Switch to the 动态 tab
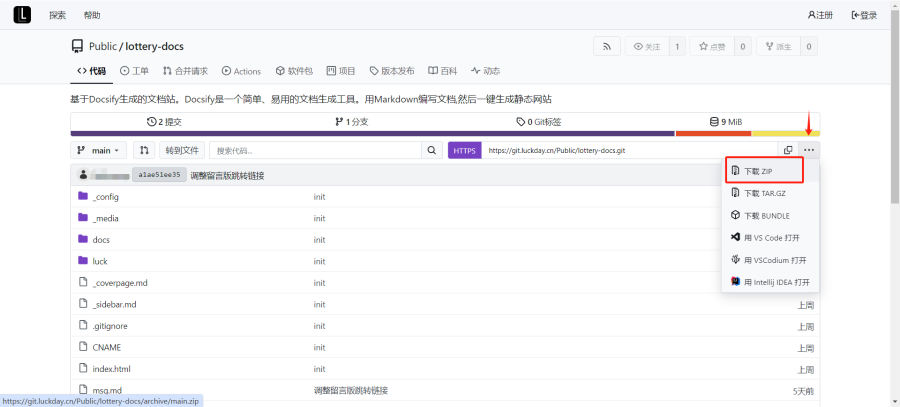 [486, 71]
